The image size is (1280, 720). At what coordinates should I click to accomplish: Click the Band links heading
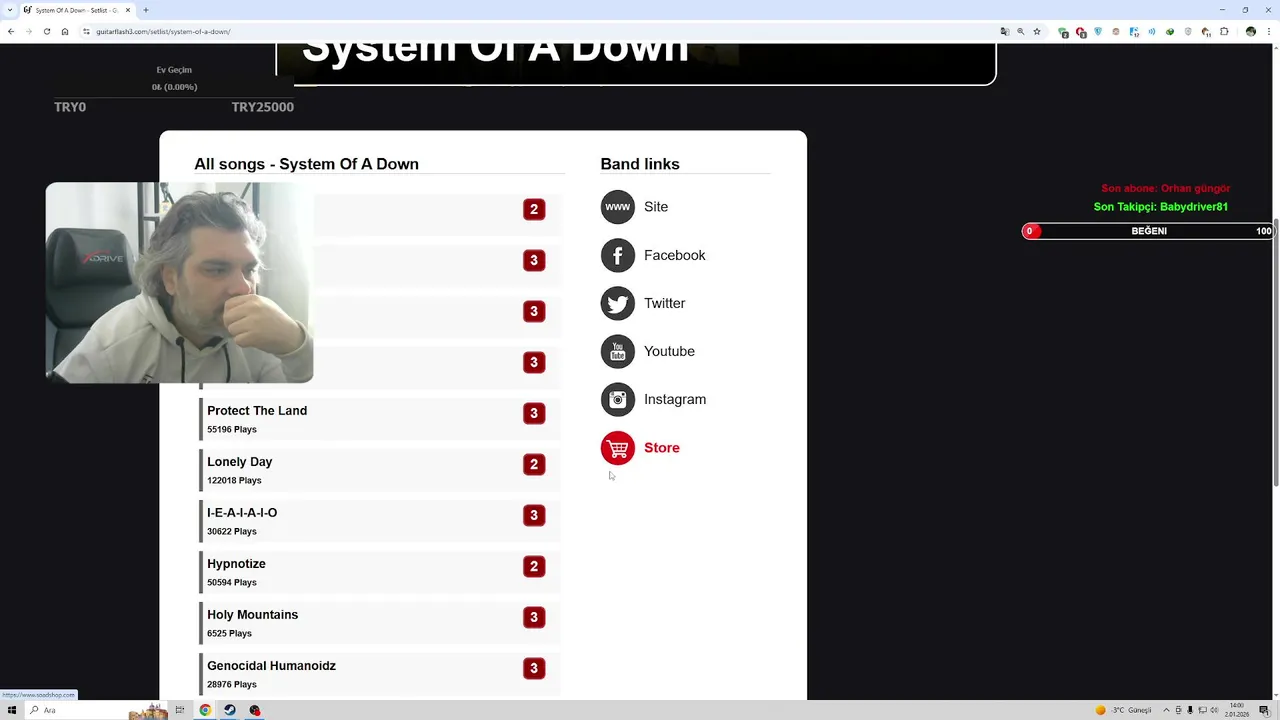click(x=640, y=164)
